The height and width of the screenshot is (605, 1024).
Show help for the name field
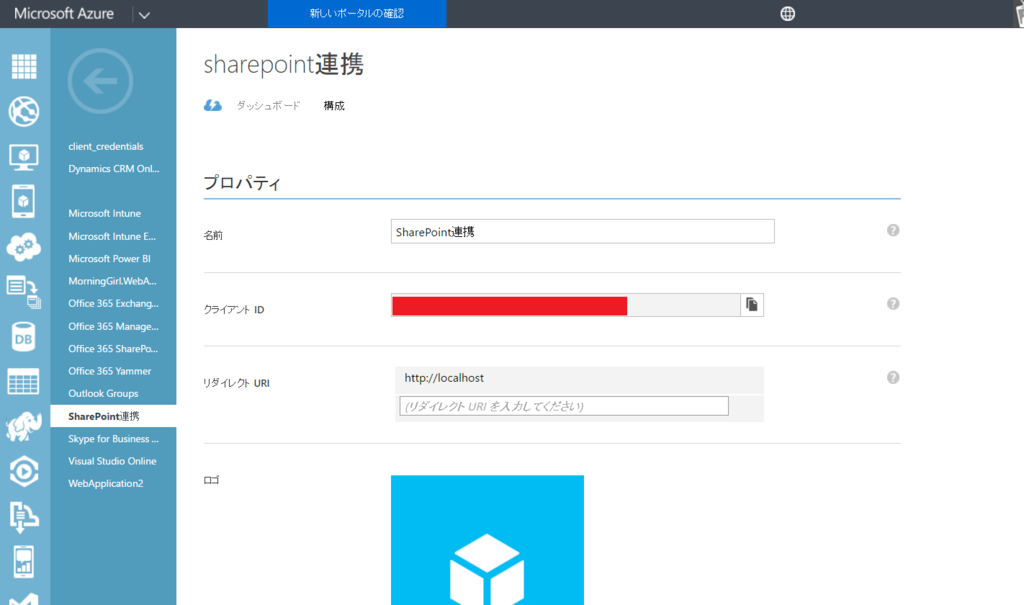[x=893, y=230]
